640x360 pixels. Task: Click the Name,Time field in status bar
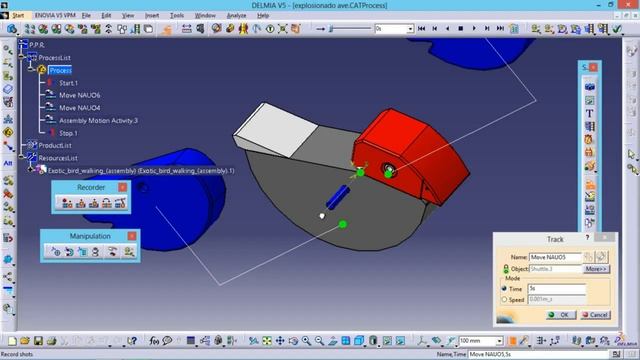click(x=538, y=354)
